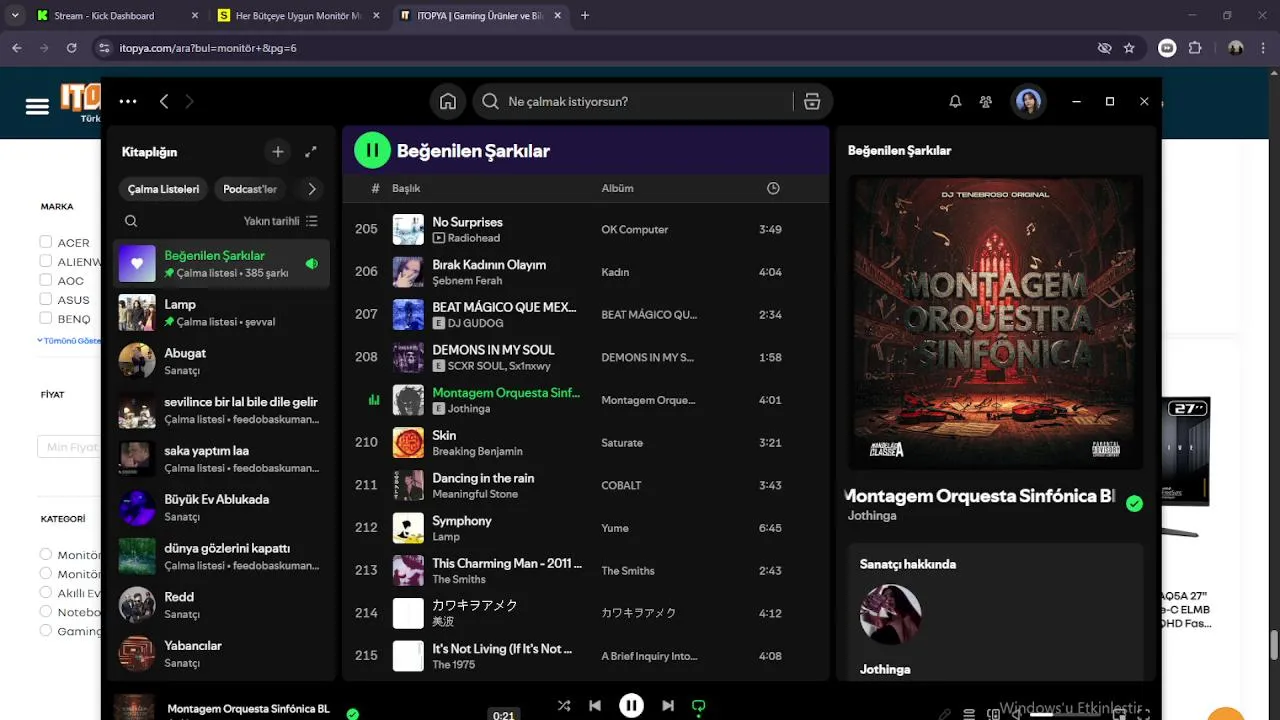
Task: Search in library with magnifier icon
Action: click(131, 221)
